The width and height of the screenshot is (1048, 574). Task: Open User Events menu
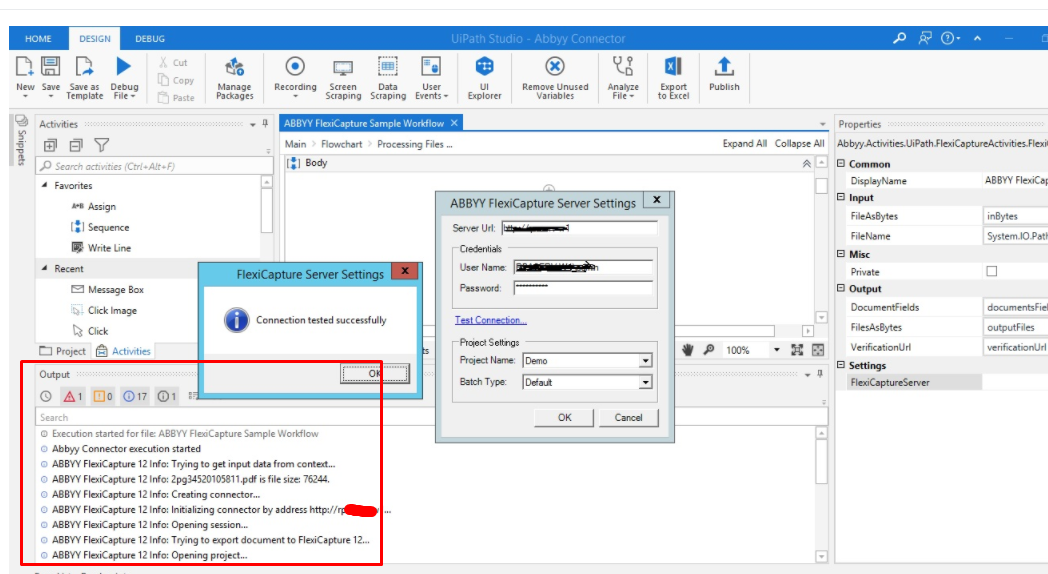(x=431, y=78)
